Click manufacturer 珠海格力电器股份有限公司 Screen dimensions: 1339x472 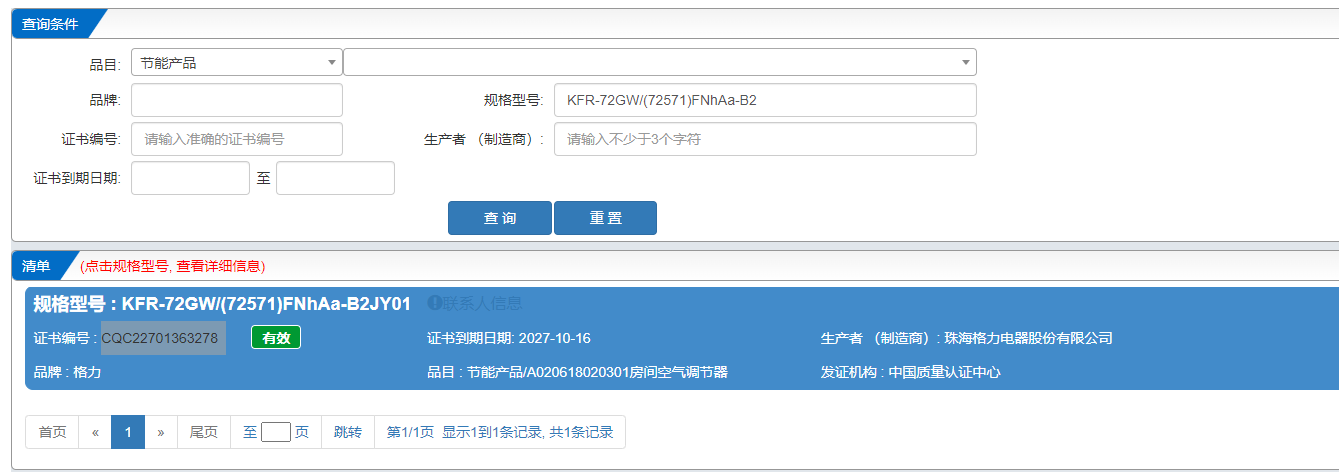pyautogui.click(x=1030, y=338)
